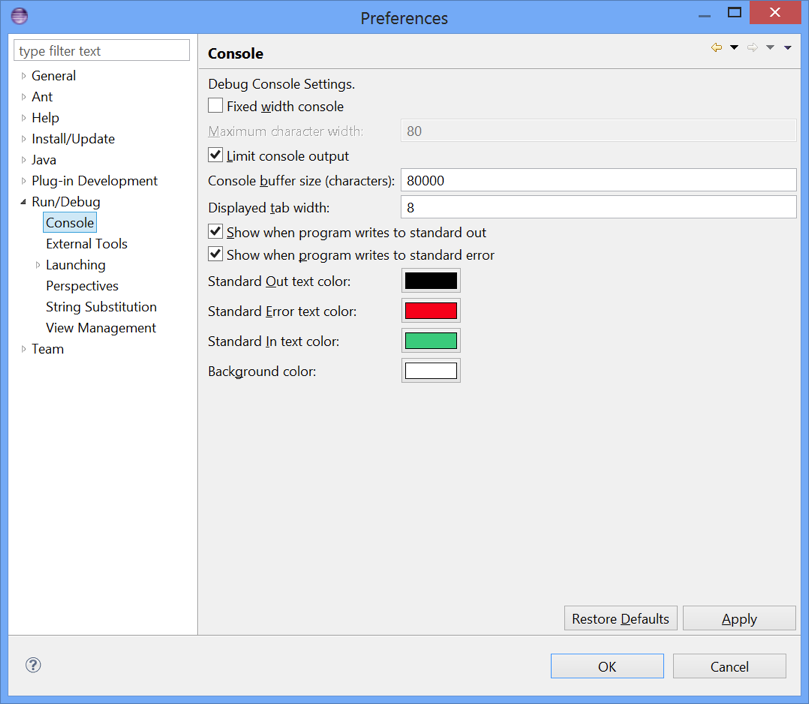The image size is (809, 704).
Task: Expand the Java preferences node
Action: pos(24,160)
